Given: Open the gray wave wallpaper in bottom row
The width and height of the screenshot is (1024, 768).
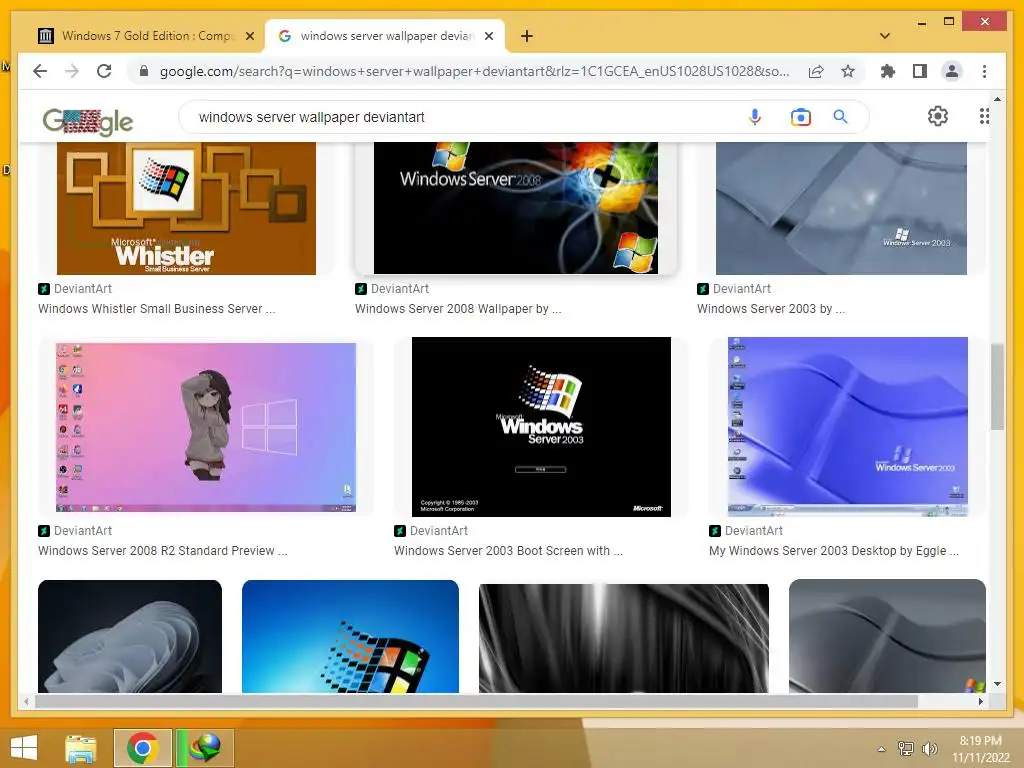Looking at the screenshot, I should tap(887, 636).
